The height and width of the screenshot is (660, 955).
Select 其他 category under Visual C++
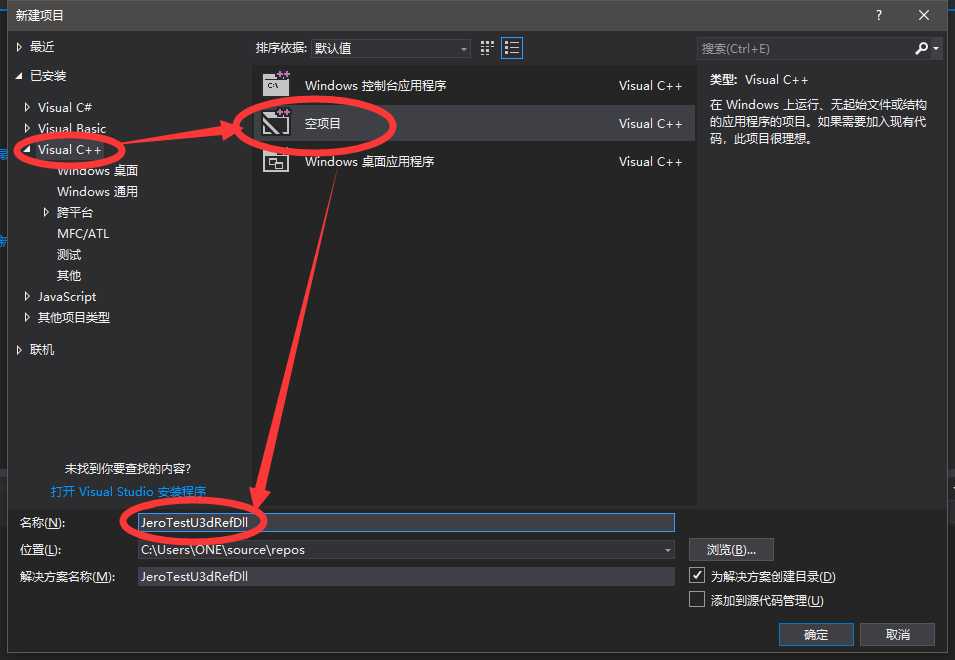69,275
